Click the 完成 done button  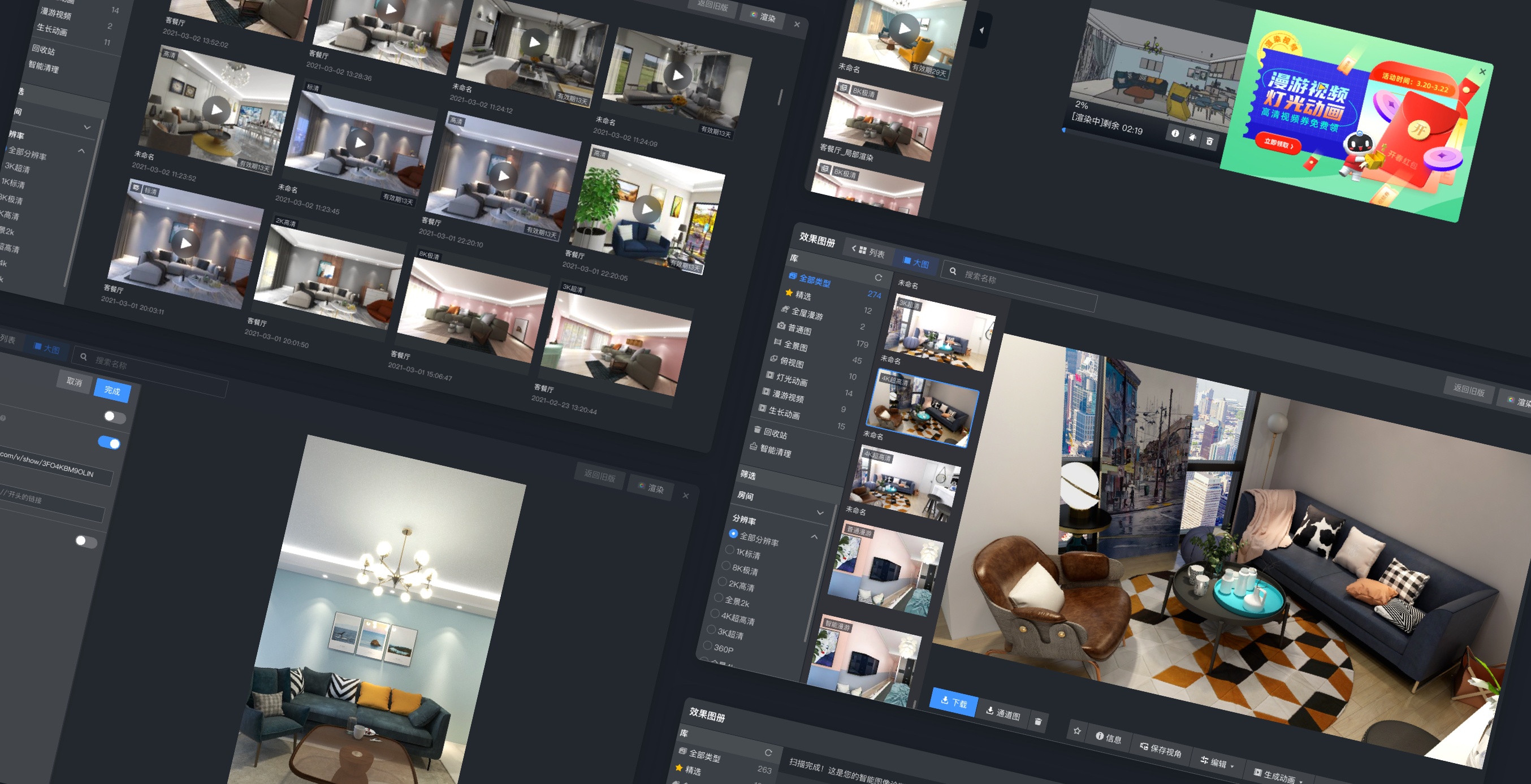[x=113, y=390]
